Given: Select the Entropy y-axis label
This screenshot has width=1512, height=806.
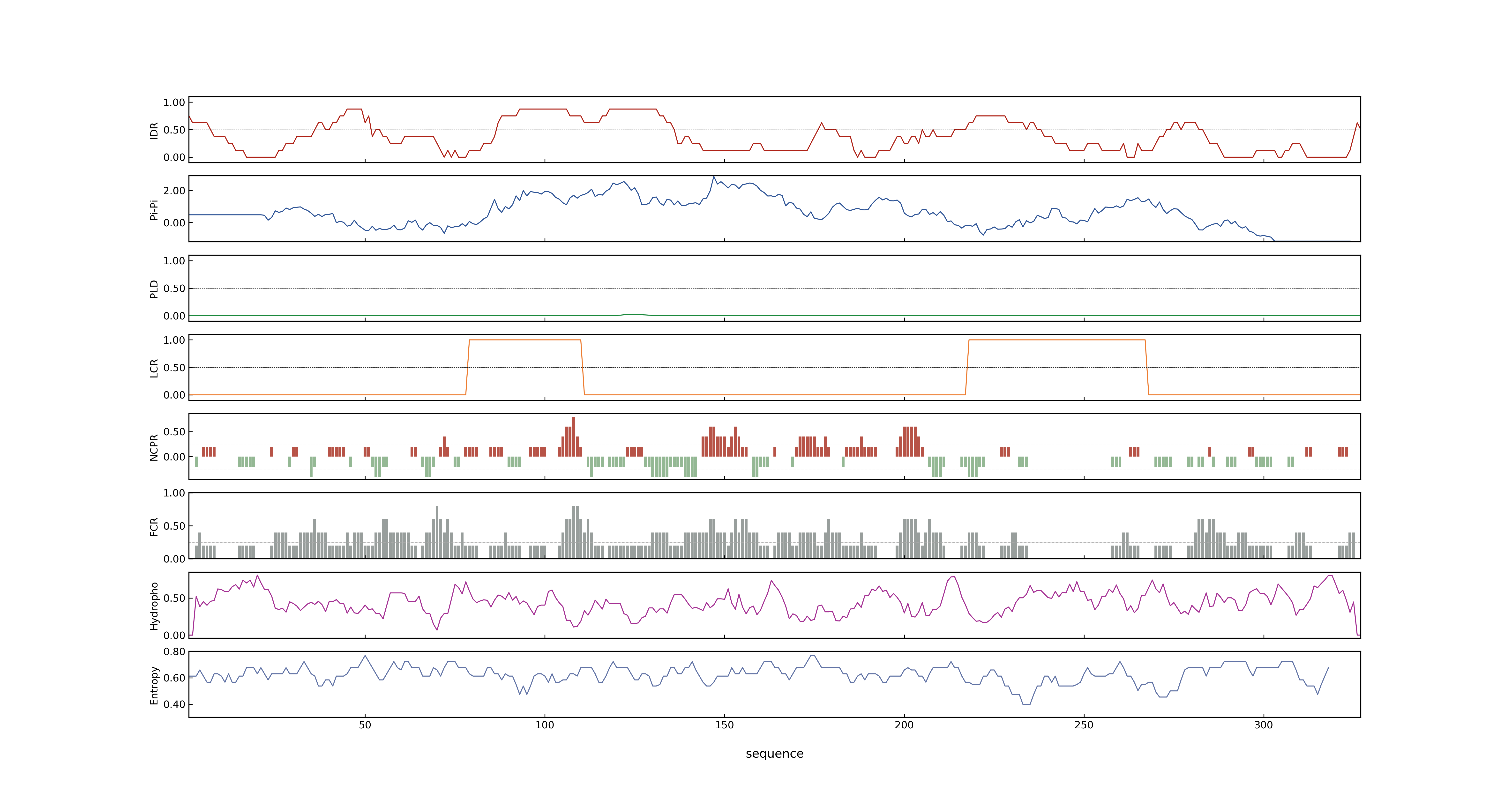Looking at the screenshot, I should coord(154,685).
